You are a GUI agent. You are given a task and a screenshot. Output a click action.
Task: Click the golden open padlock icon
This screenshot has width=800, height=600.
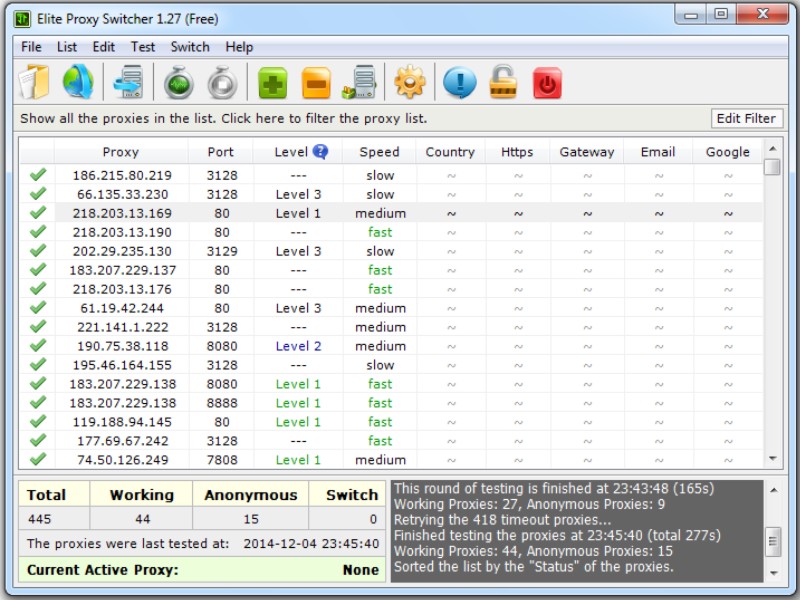(x=503, y=82)
